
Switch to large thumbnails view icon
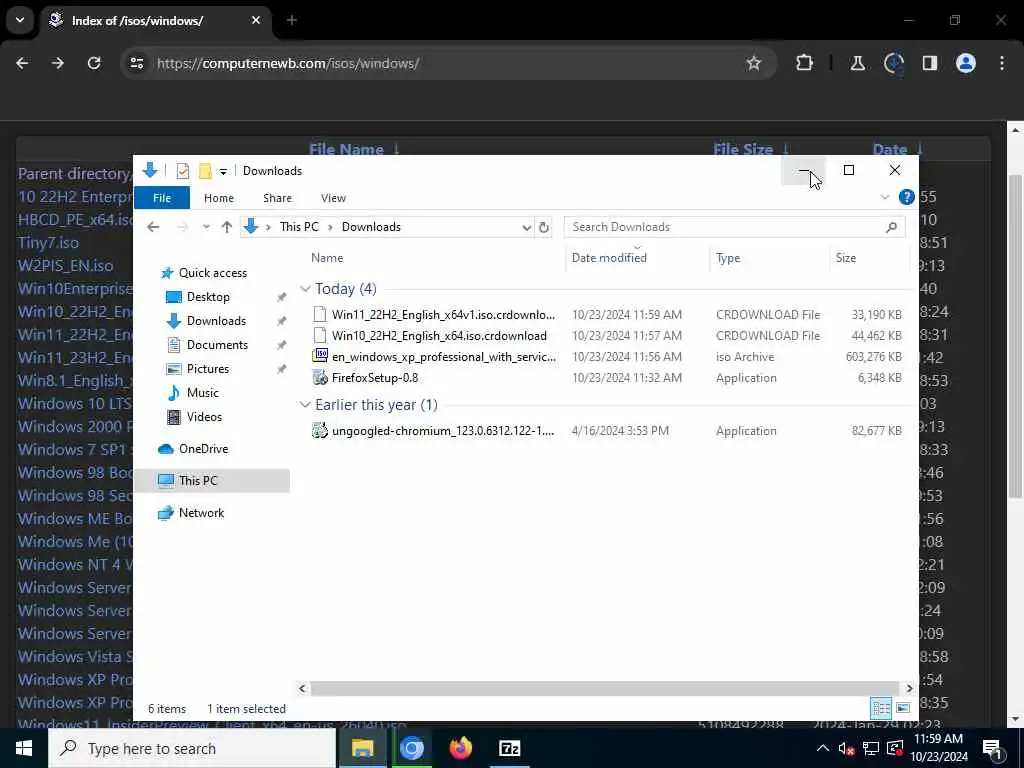click(903, 708)
